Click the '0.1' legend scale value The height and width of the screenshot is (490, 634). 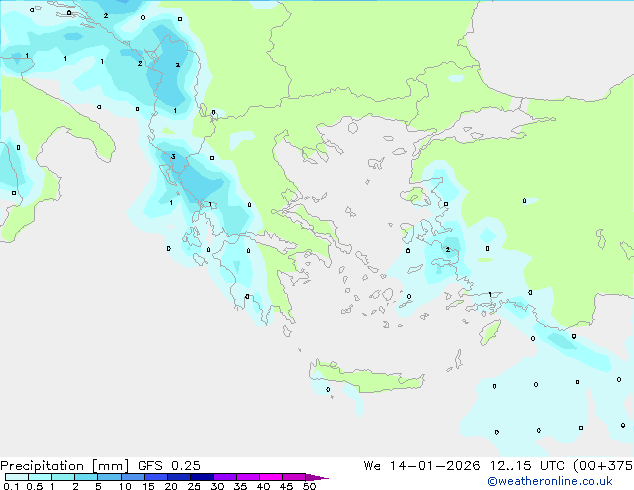click(x=11, y=486)
